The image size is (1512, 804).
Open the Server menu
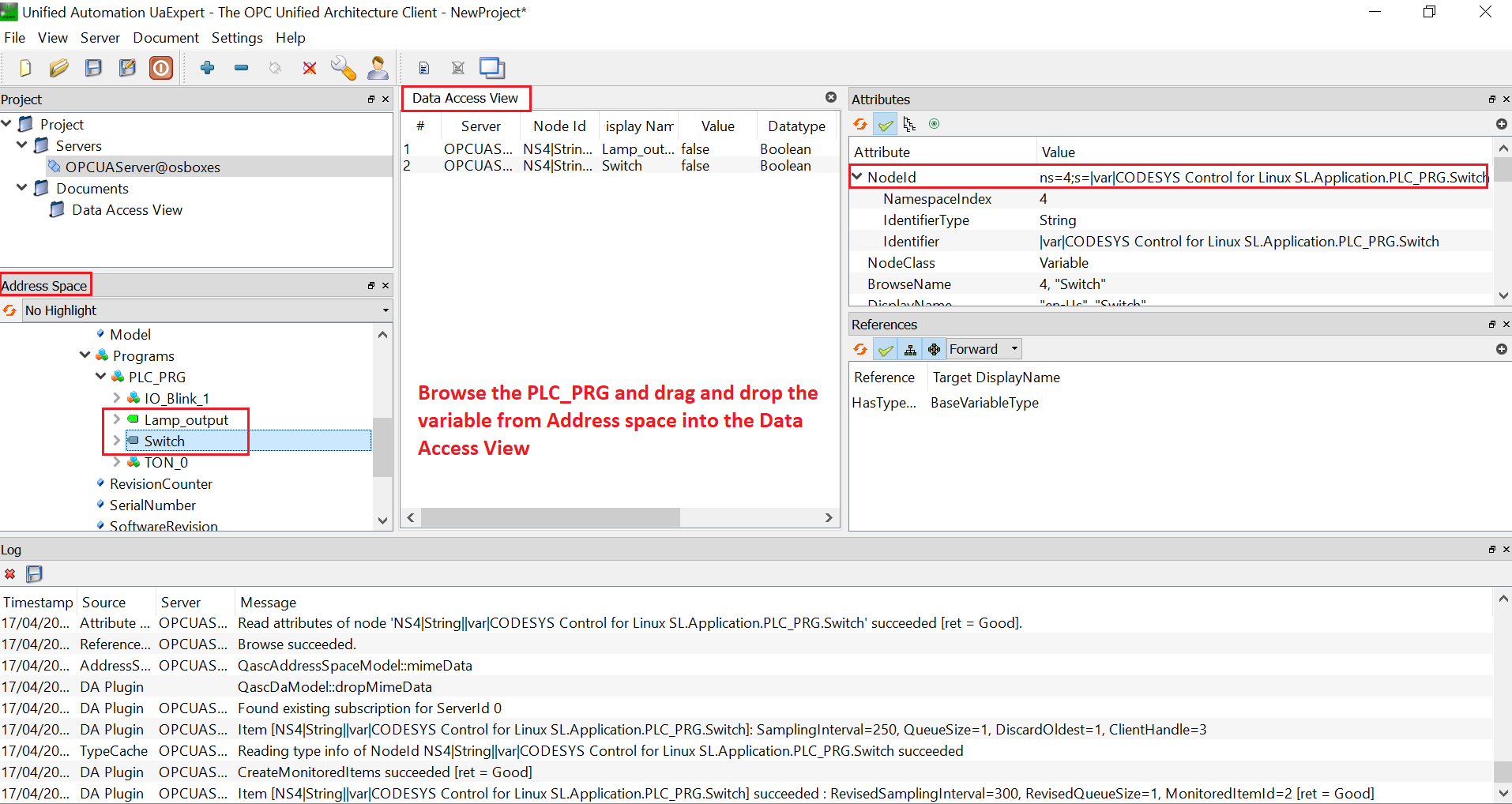100,37
